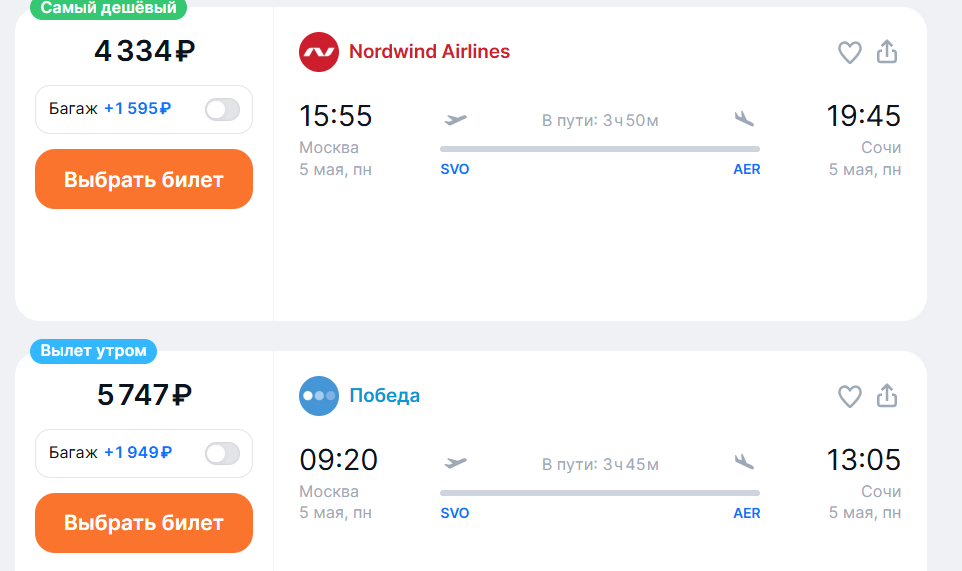Click AER airport code on Победа flight

tap(747, 513)
